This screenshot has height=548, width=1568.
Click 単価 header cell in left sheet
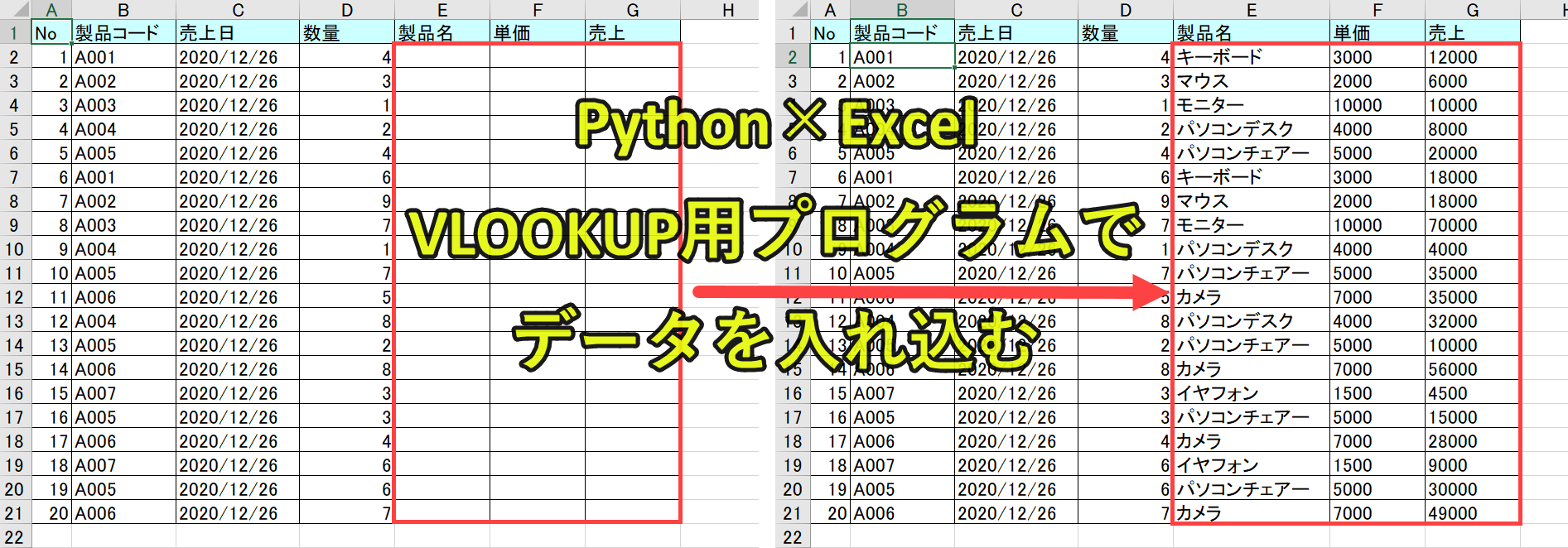click(x=538, y=33)
